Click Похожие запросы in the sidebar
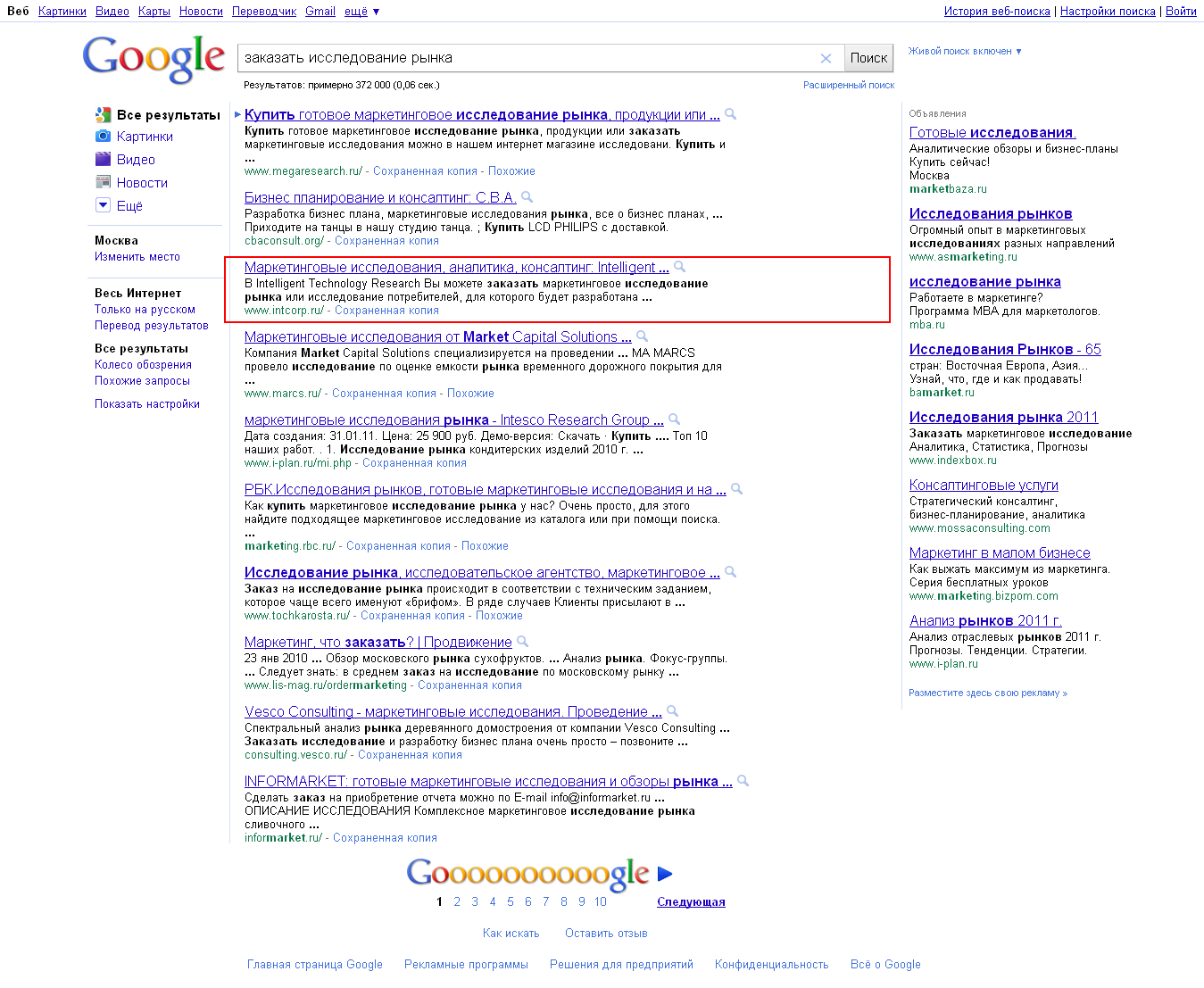Image resolution: width=1204 pixels, height=988 pixels. tap(142, 381)
